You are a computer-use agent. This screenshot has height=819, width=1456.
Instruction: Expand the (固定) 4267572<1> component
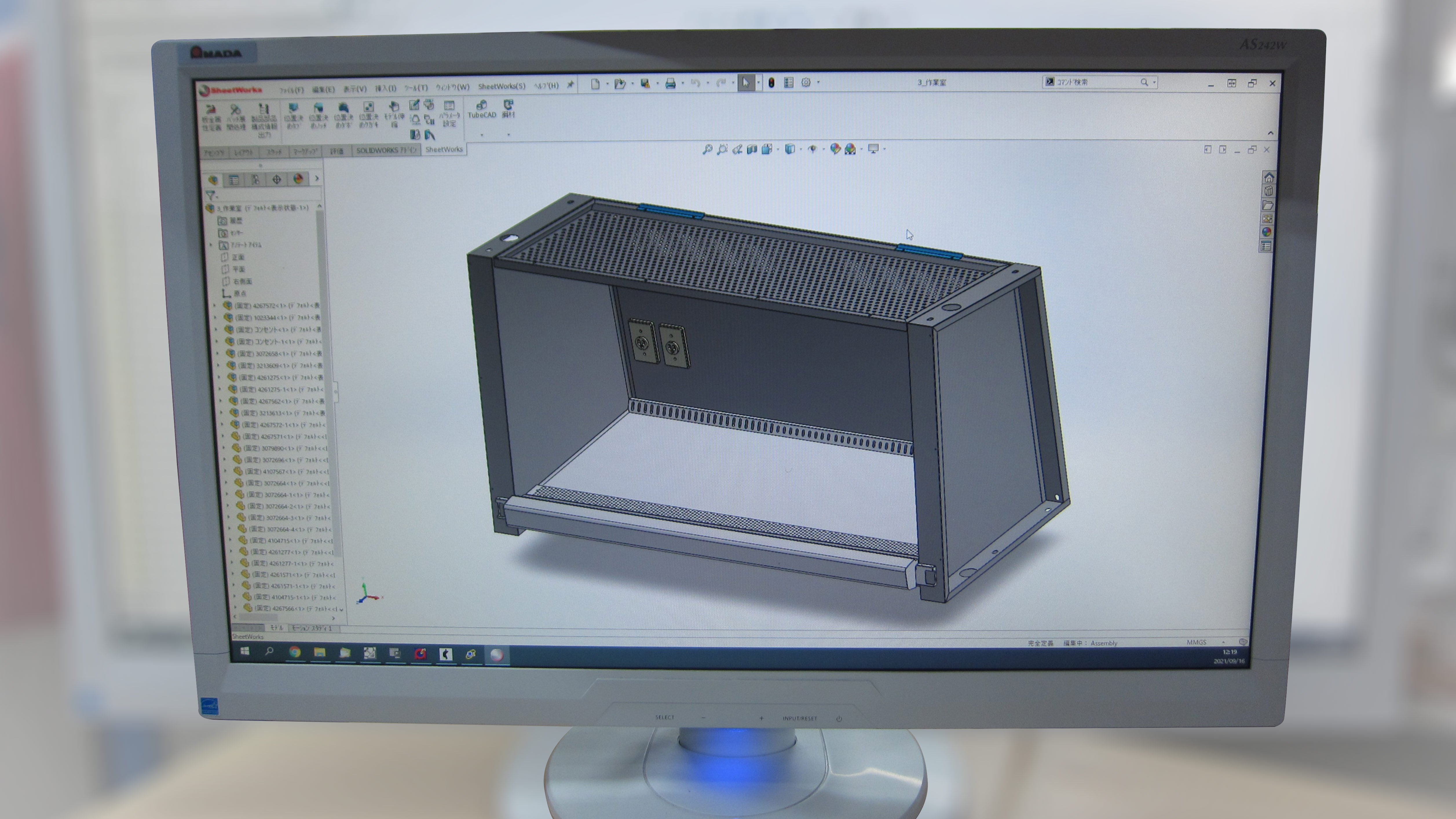pyautogui.click(x=214, y=305)
